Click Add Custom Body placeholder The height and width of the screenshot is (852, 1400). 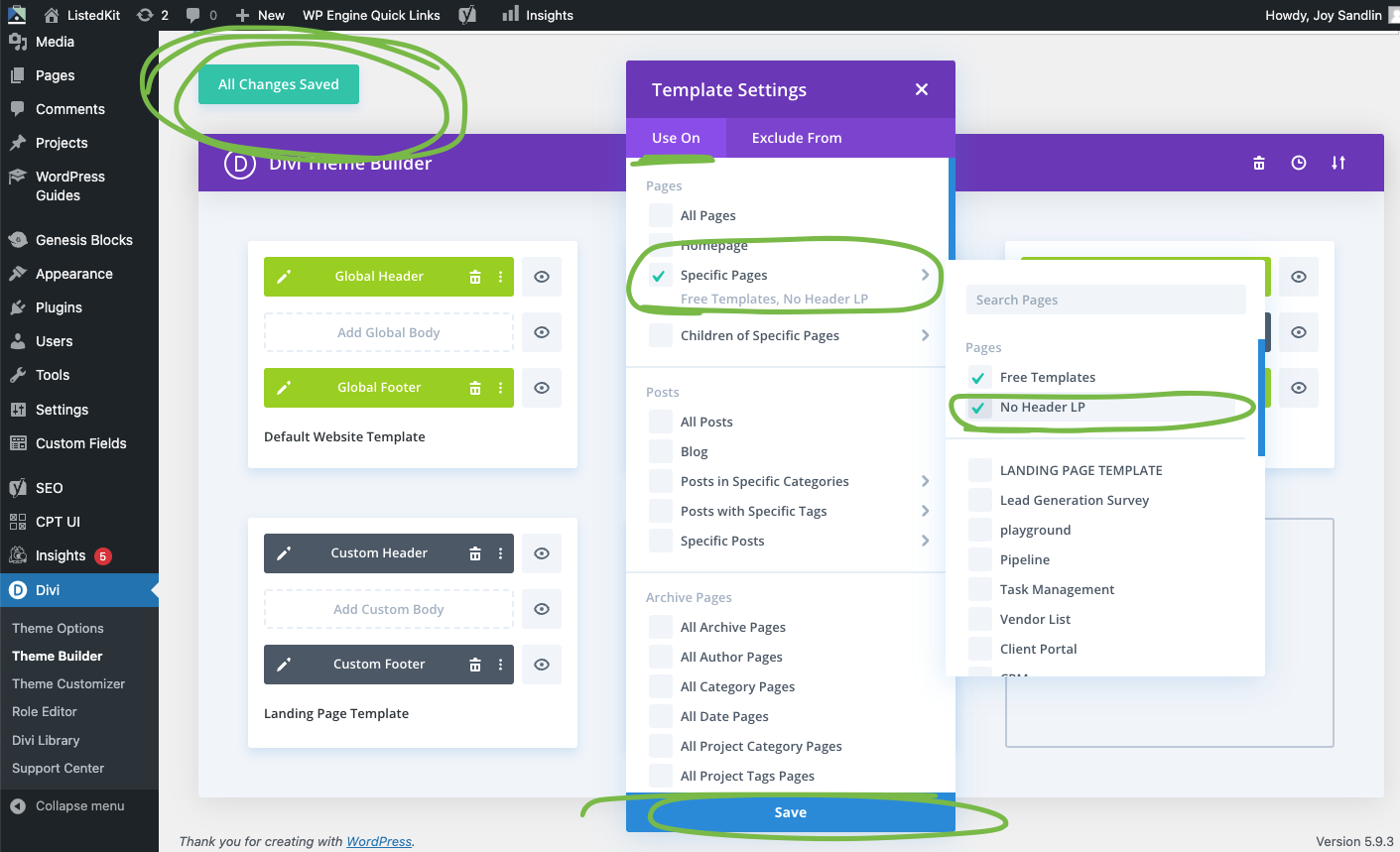[389, 609]
